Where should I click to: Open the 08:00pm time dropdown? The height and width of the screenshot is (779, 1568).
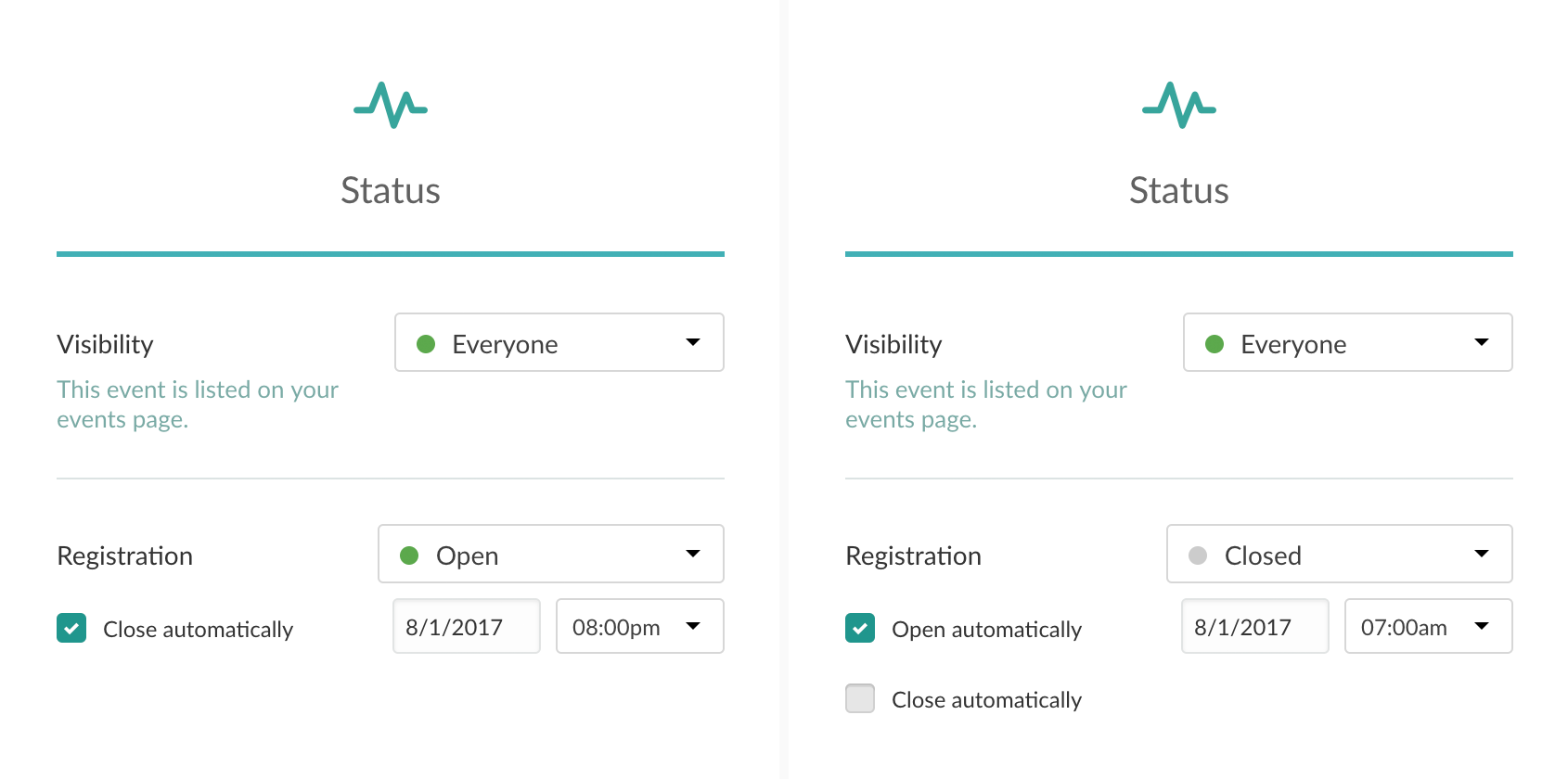coord(692,626)
